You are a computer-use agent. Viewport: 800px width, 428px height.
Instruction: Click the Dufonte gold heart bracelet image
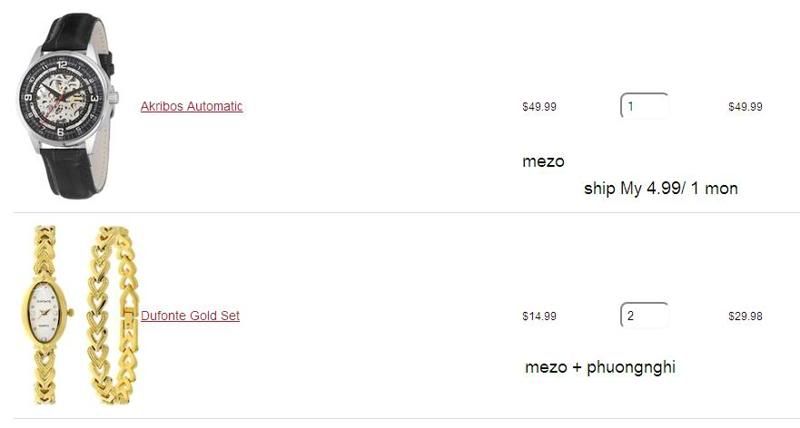(x=108, y=315)
